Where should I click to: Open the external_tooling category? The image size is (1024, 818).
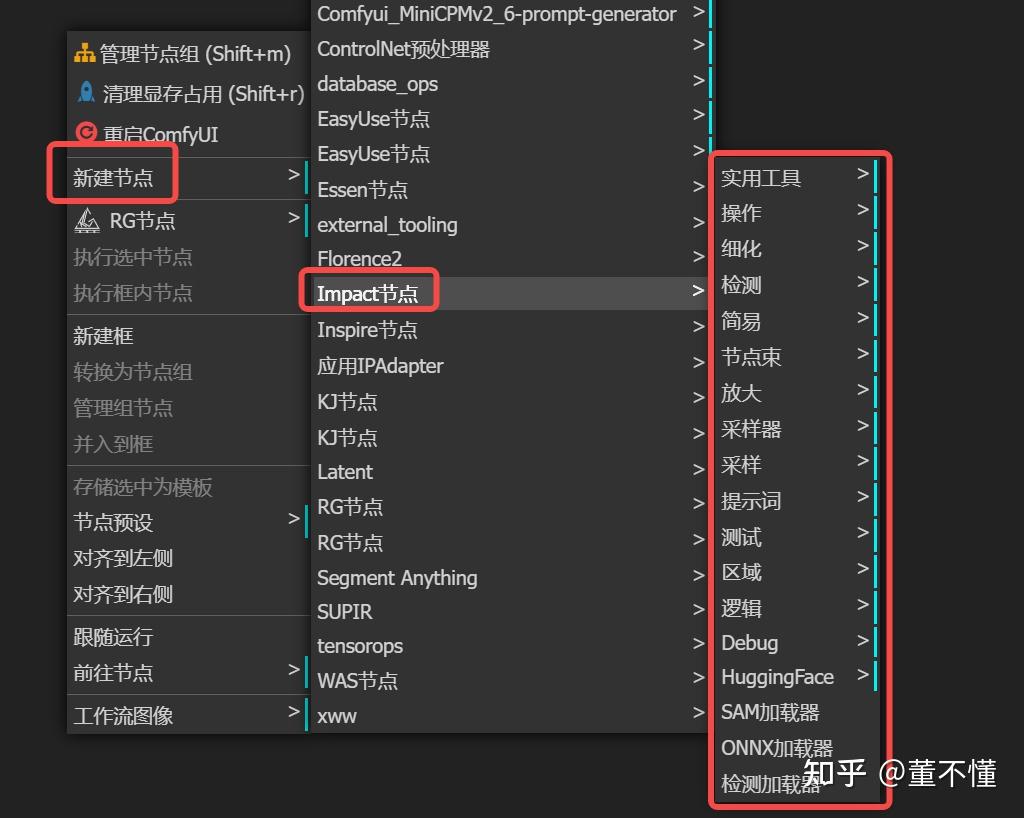pyautogui.click(x=510, y=225)
